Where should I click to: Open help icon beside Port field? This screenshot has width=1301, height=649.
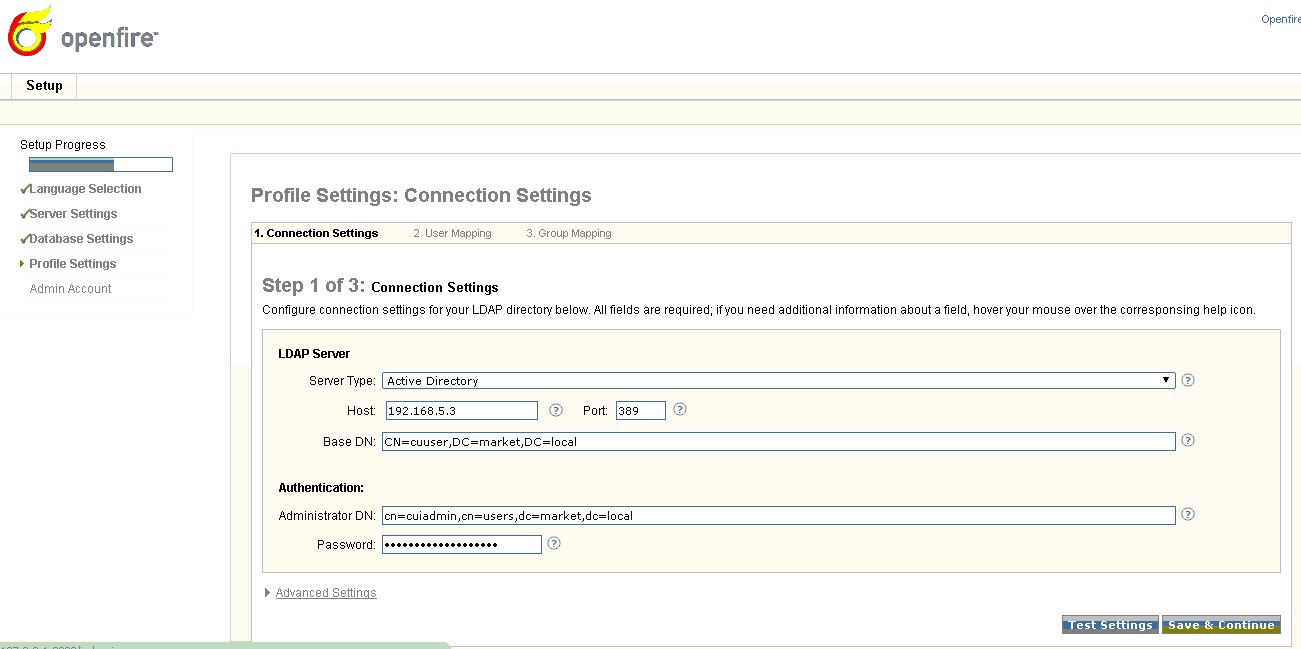tap(680, 410)
